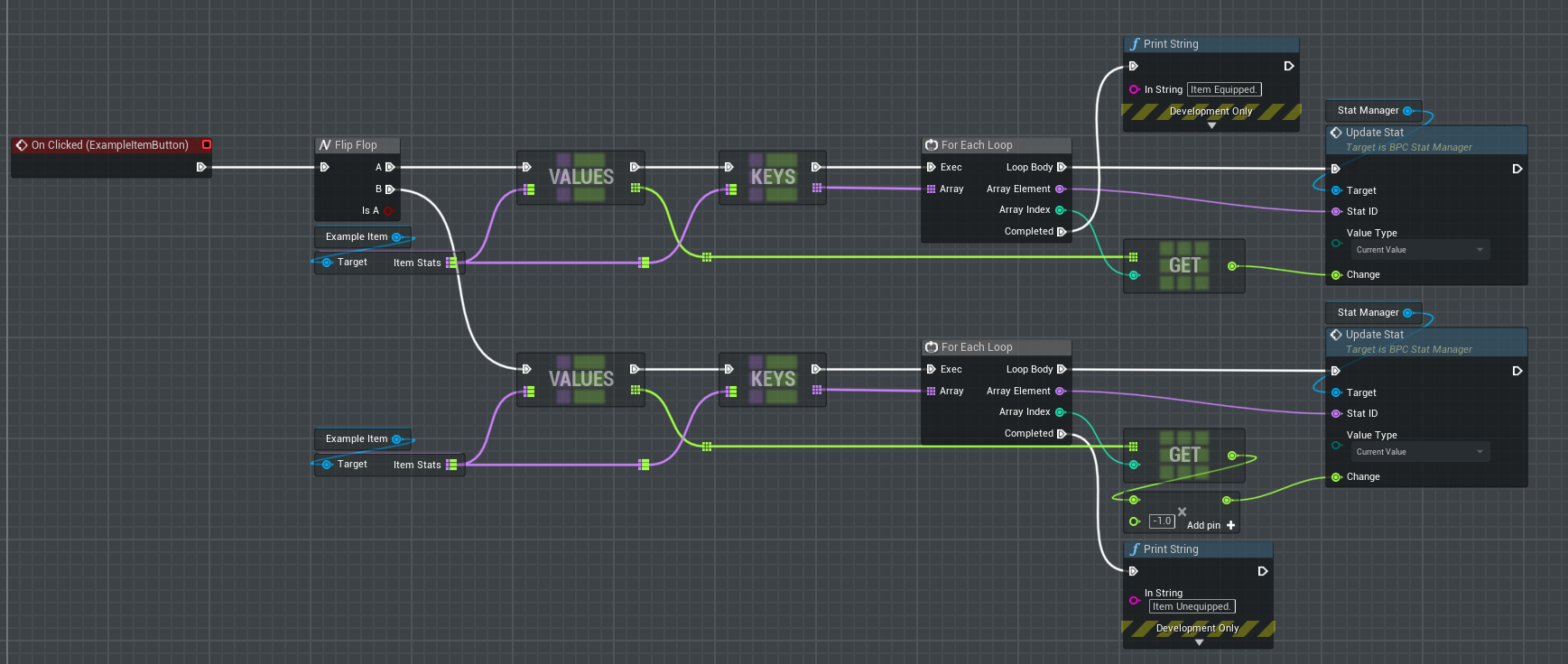Click the Flip Flop B output exec pin
1568x664 pixels.
coord(390,189)
